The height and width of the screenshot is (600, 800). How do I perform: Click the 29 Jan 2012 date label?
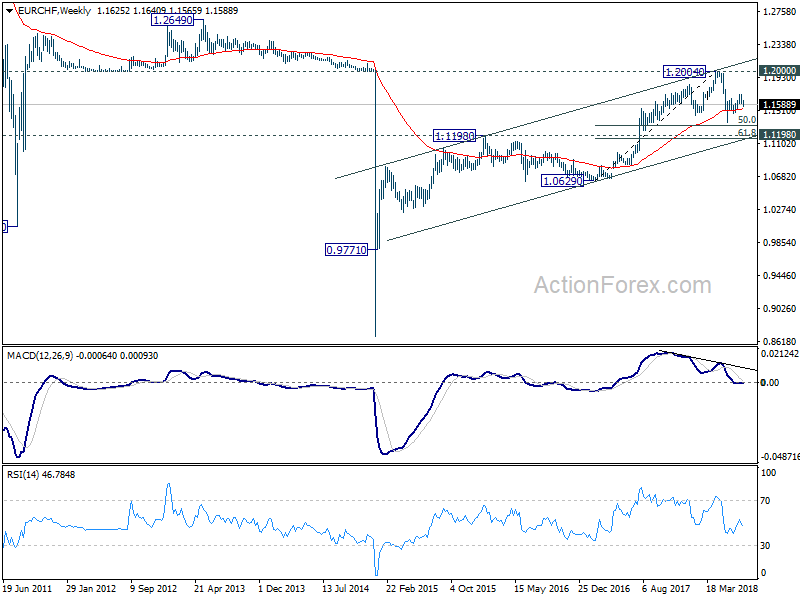91,589
